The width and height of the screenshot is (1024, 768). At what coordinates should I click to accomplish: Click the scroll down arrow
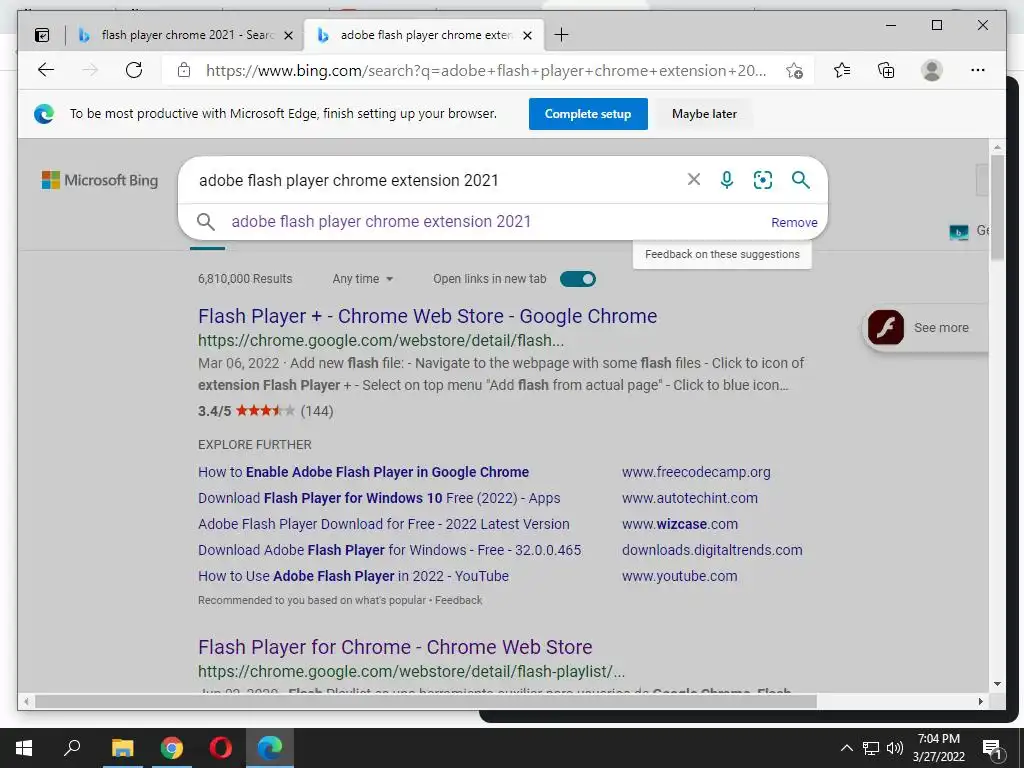(x=997, y=684)
